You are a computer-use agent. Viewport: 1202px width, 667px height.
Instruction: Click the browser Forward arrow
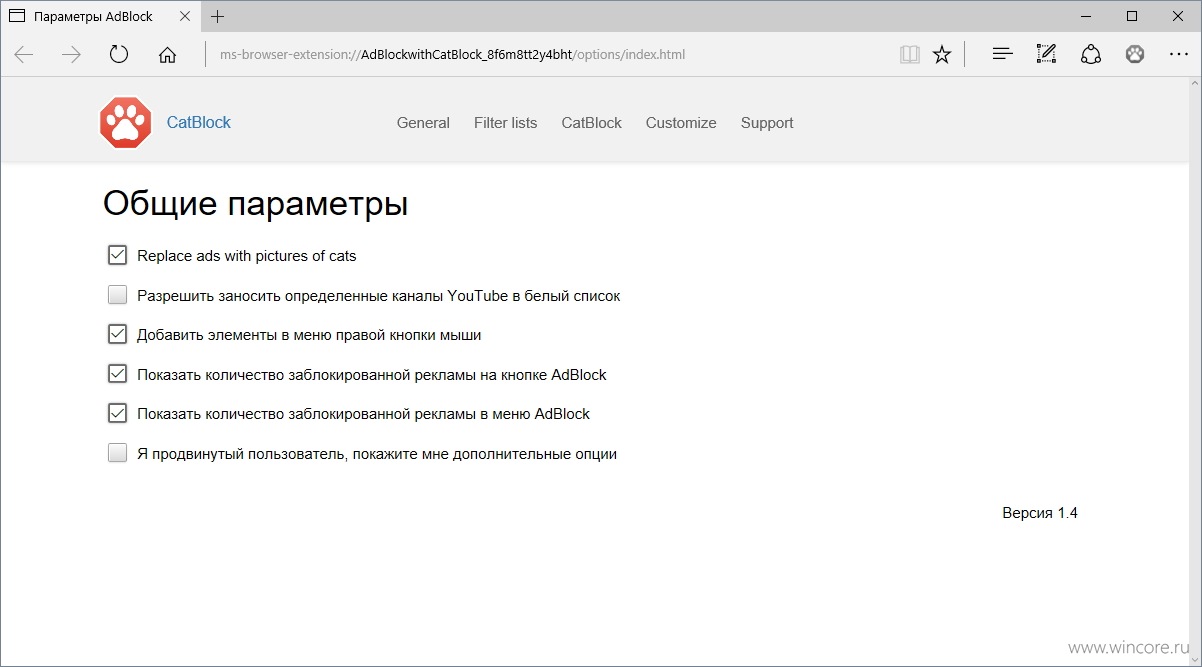71,55
